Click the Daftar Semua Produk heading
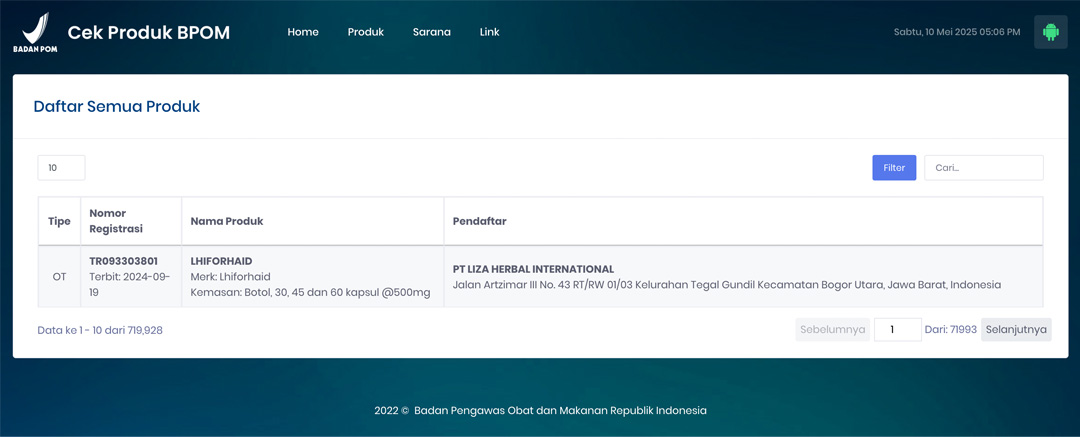The height and width of the screenshot is (437, 1080). click(117, 107)
